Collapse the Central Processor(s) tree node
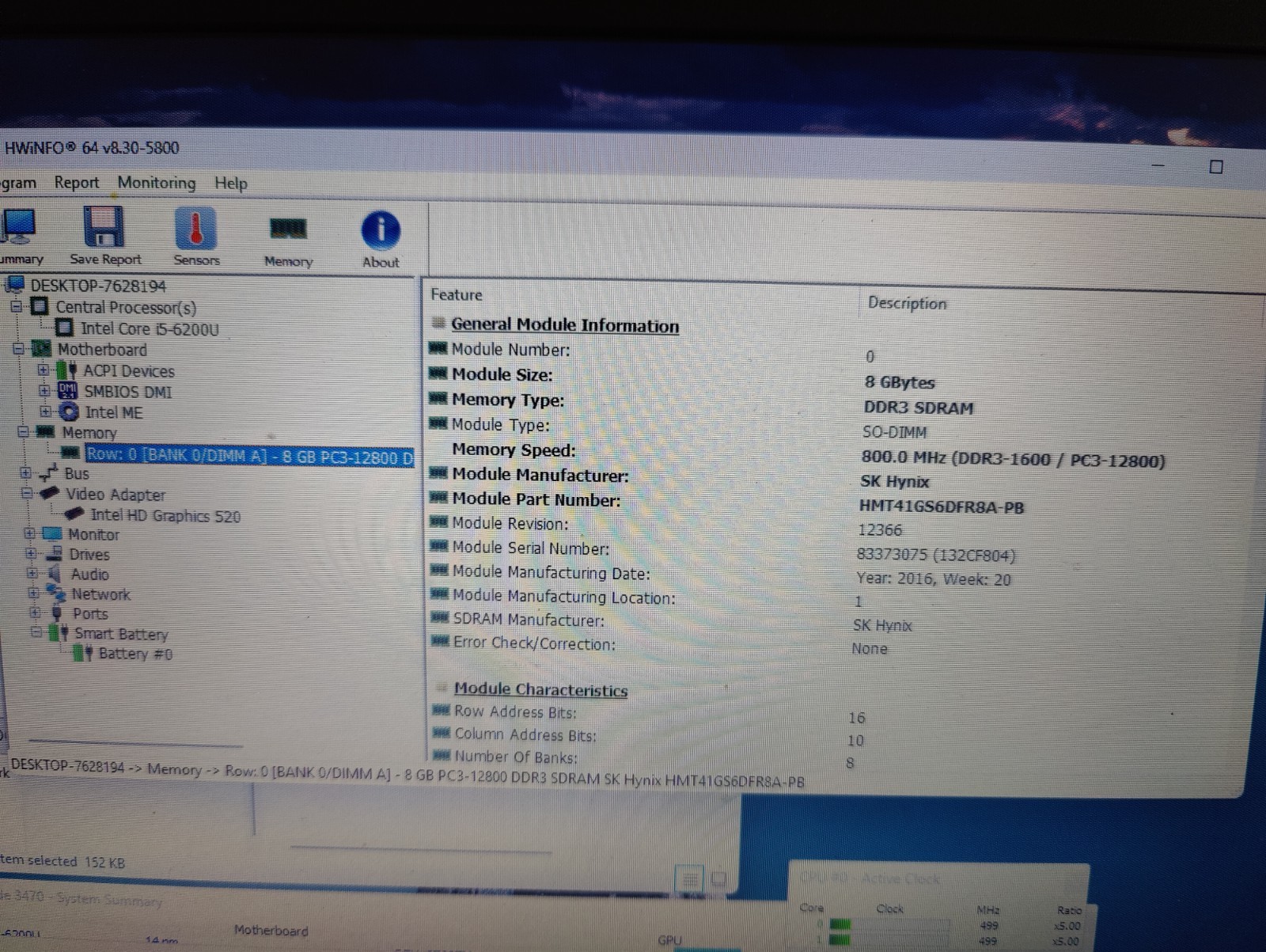This screenshot has height=952, width=1266. [17, 306]
